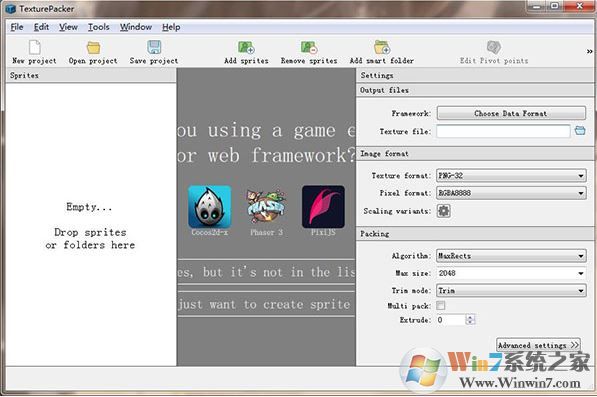This screenshot has width=597, height=397.
Task: Click Remove sprites icon
Action: point(309,48)
